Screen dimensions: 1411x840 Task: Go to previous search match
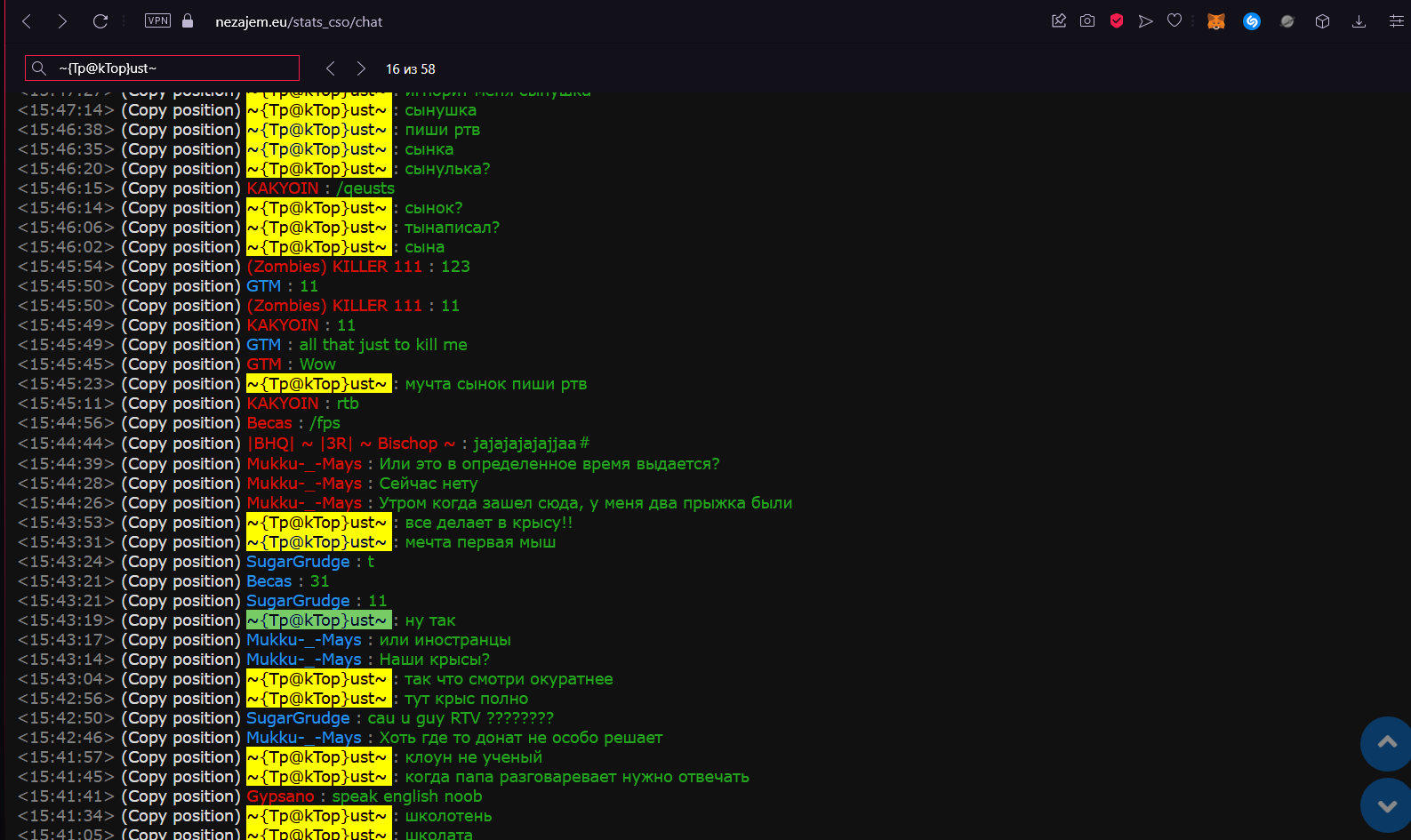[330, 68]
